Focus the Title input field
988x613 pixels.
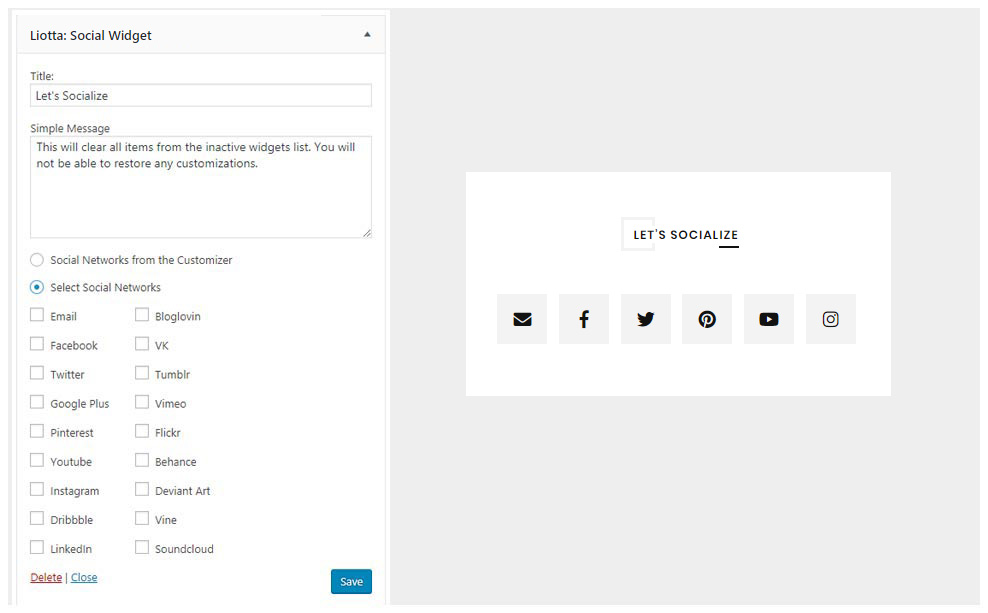[x=200, y=95]
